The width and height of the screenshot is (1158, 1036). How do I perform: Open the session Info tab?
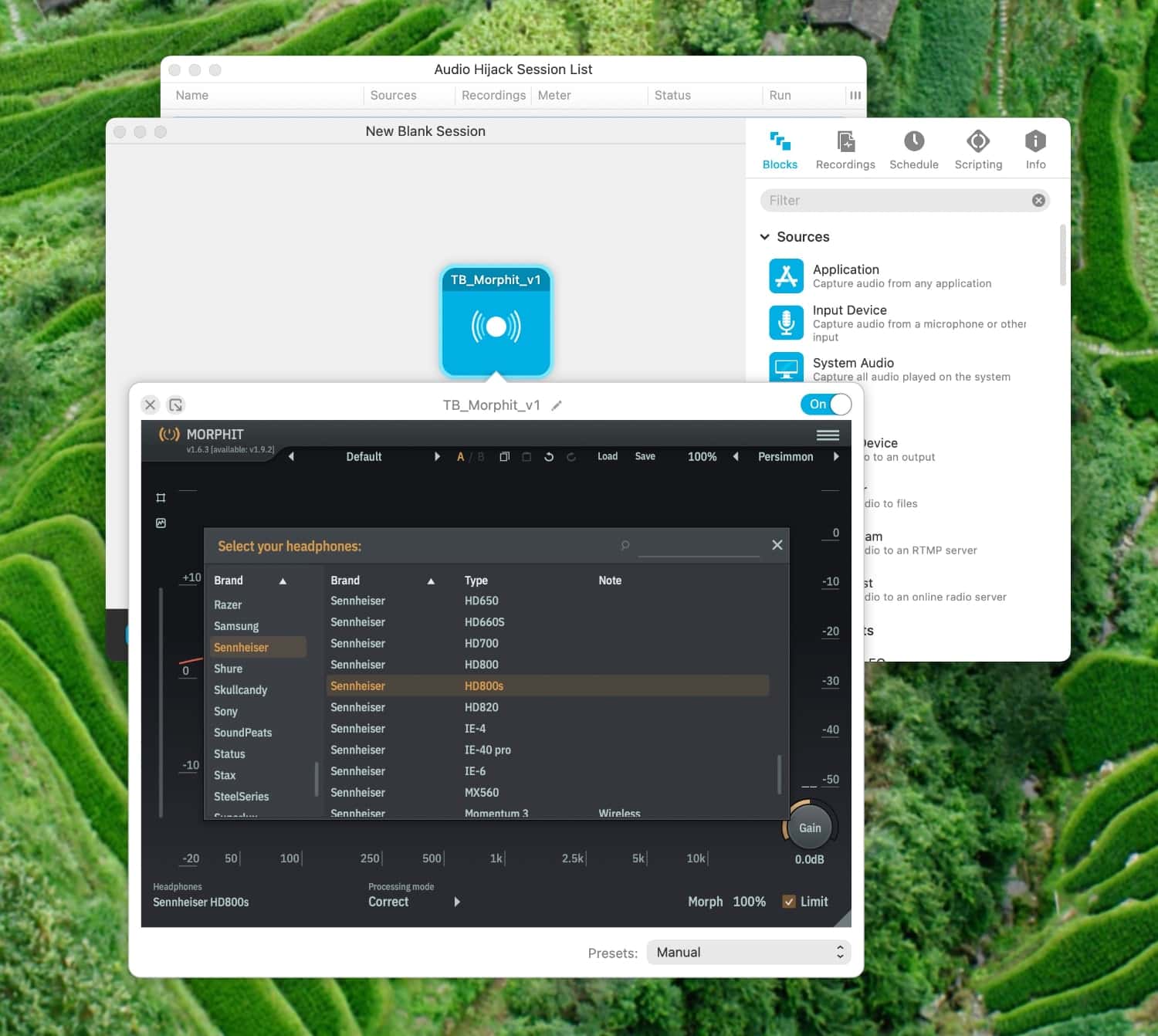coord(1035,150)
